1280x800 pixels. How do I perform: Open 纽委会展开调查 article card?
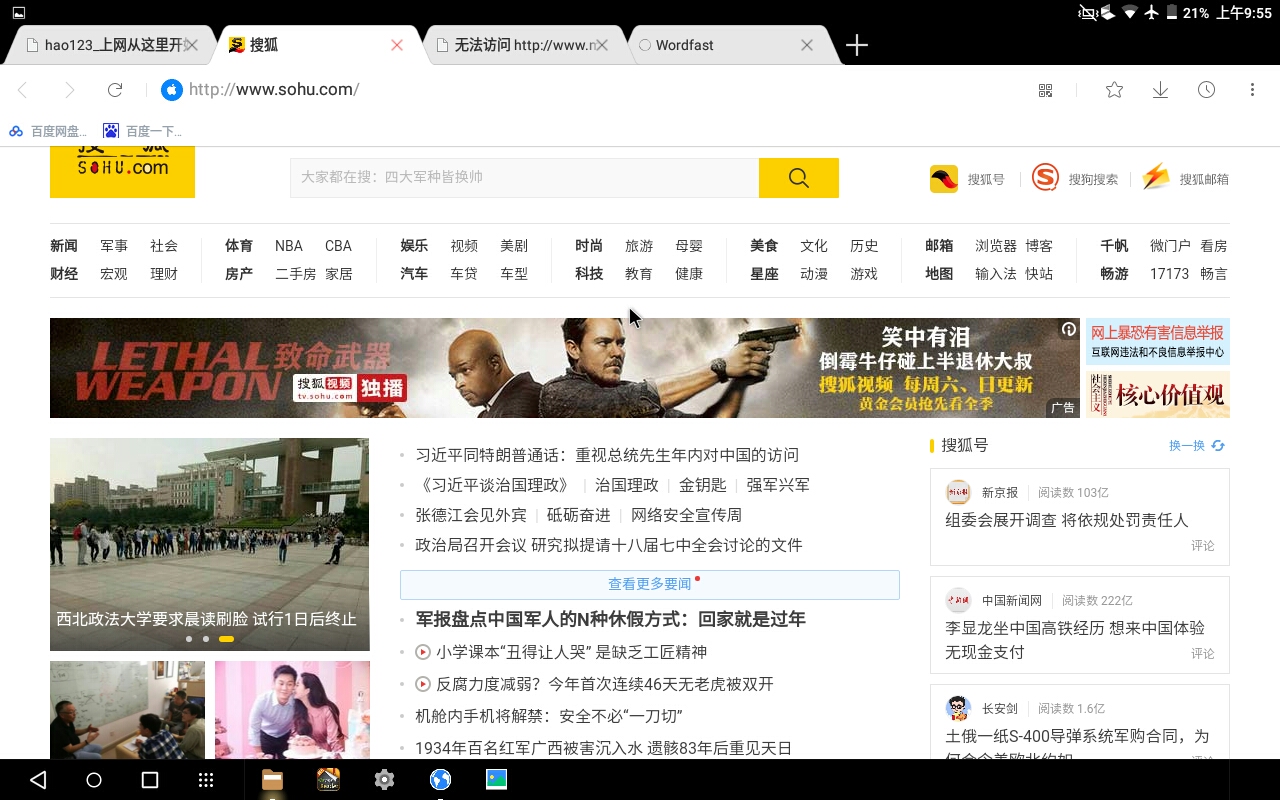(x=1067, y=520)
